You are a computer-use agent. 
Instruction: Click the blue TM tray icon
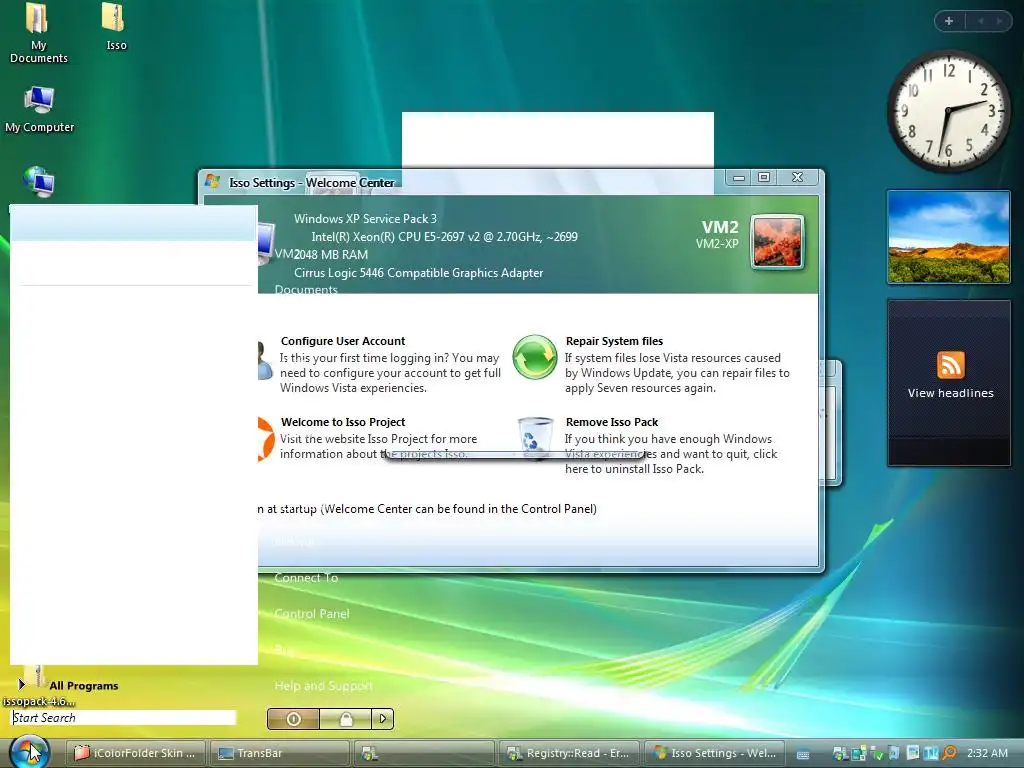pyautogui.click(x=931, y=754)
